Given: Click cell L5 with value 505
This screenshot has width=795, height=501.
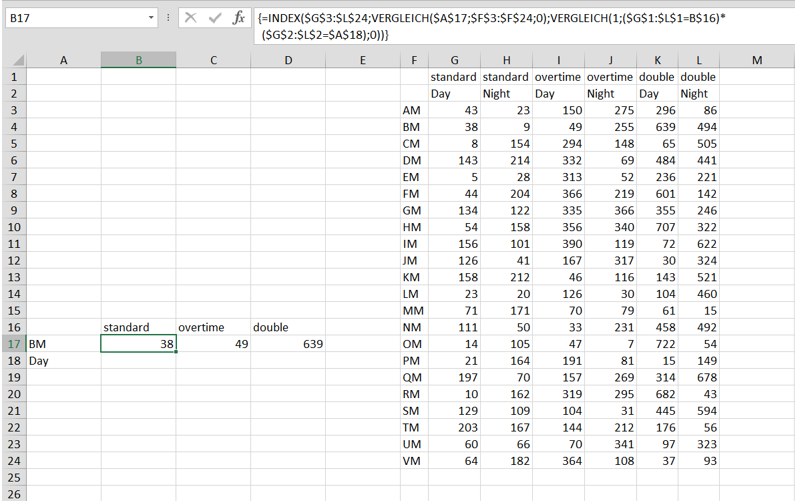Looking at the screenshot, I should point(699,144).
